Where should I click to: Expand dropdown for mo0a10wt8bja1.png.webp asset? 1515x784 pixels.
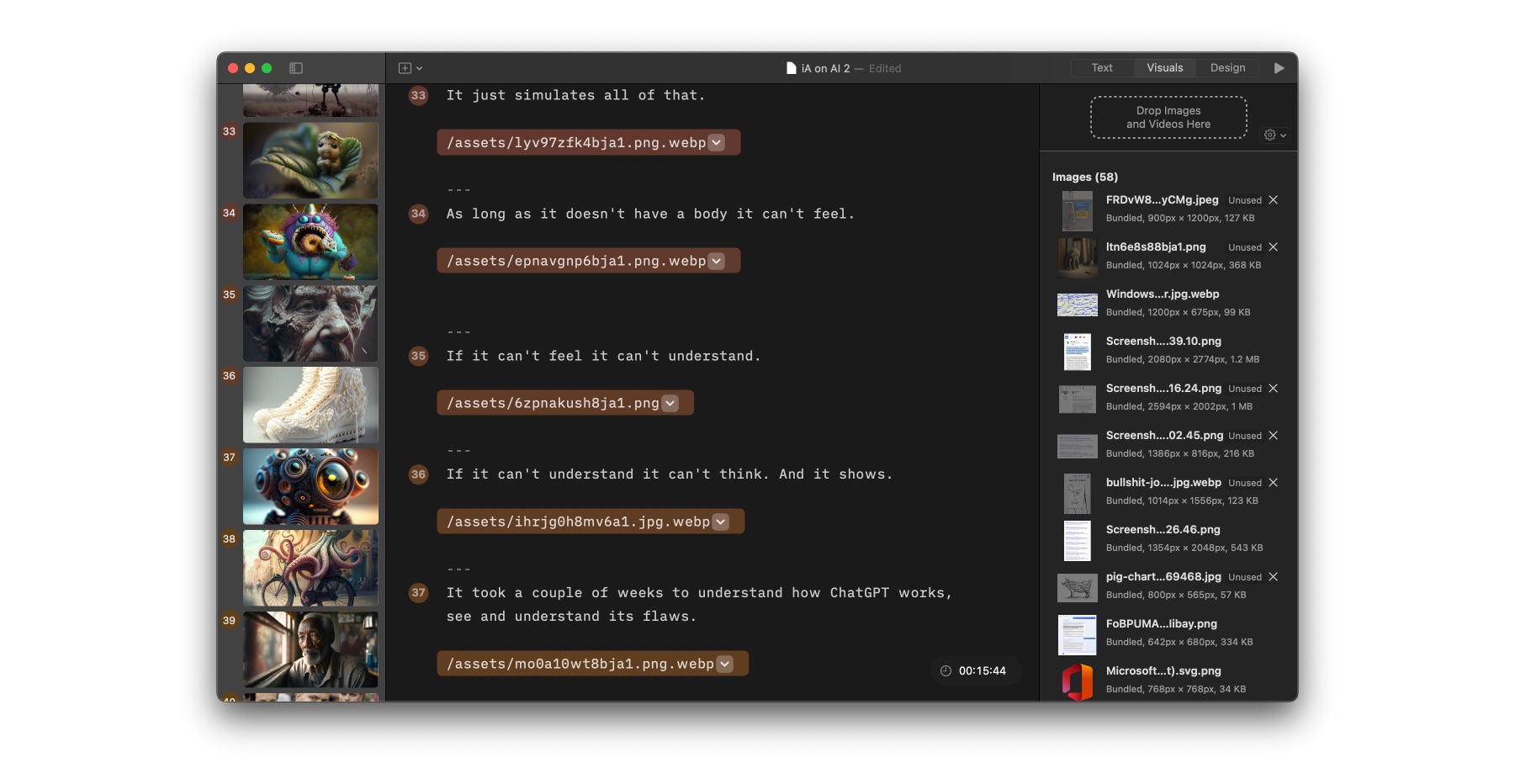(725, 665)
